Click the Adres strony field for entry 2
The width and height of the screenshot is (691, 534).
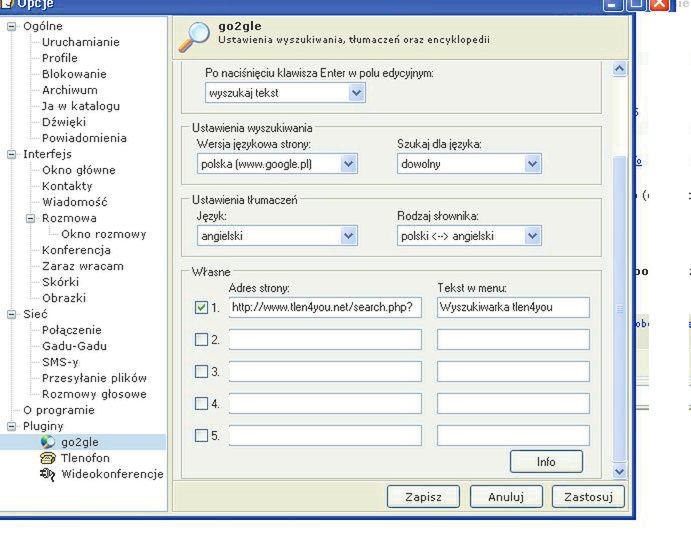point(325,339)
